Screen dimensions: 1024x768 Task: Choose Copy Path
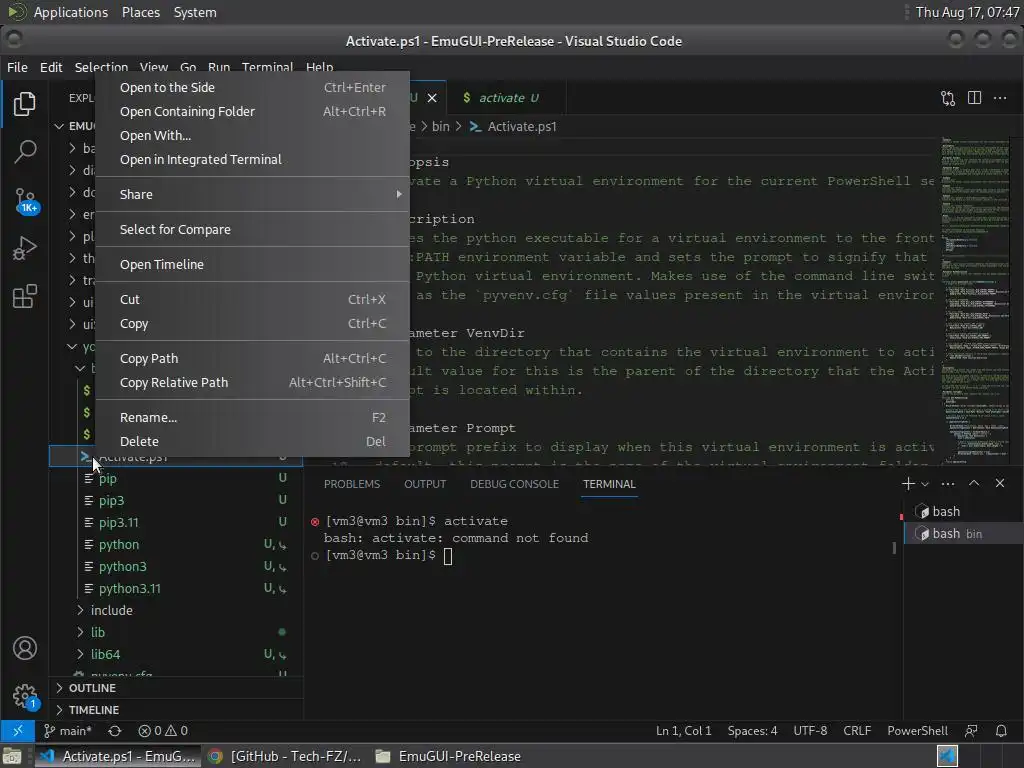click(252, 359)
